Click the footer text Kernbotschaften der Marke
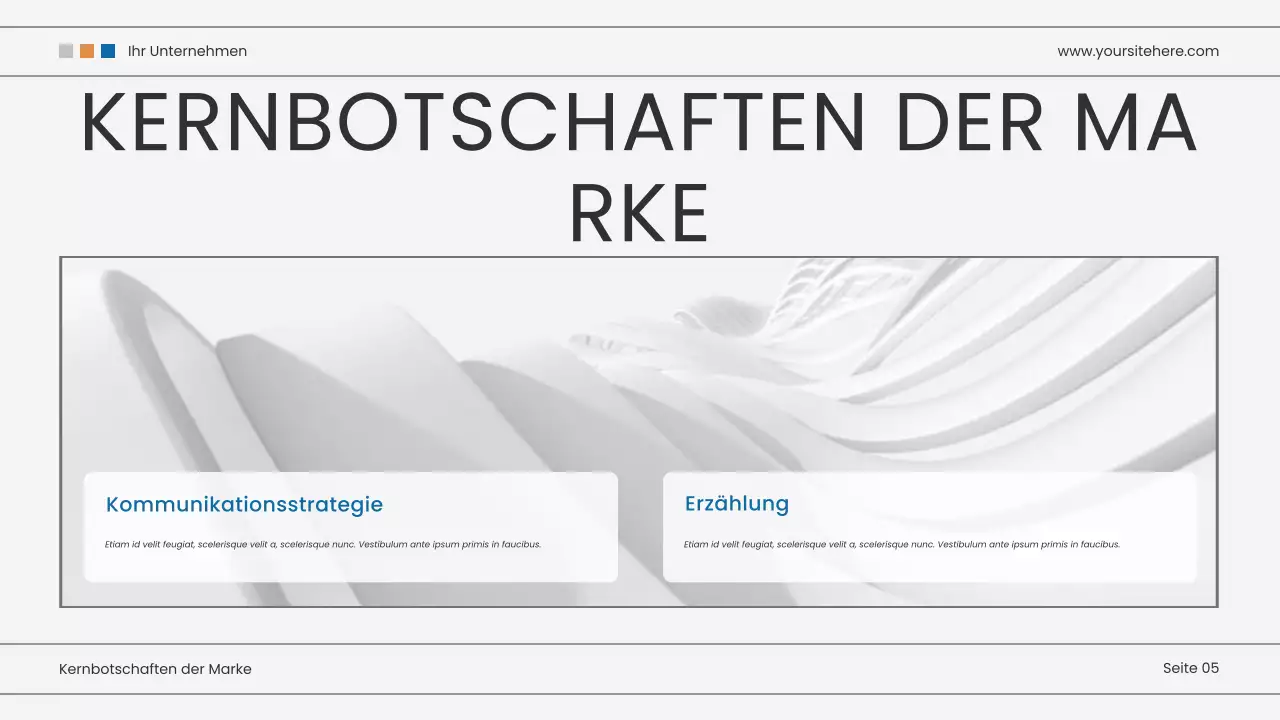Image resolution: width=1280 pixels, height=720 pixels. coord(155,668)
